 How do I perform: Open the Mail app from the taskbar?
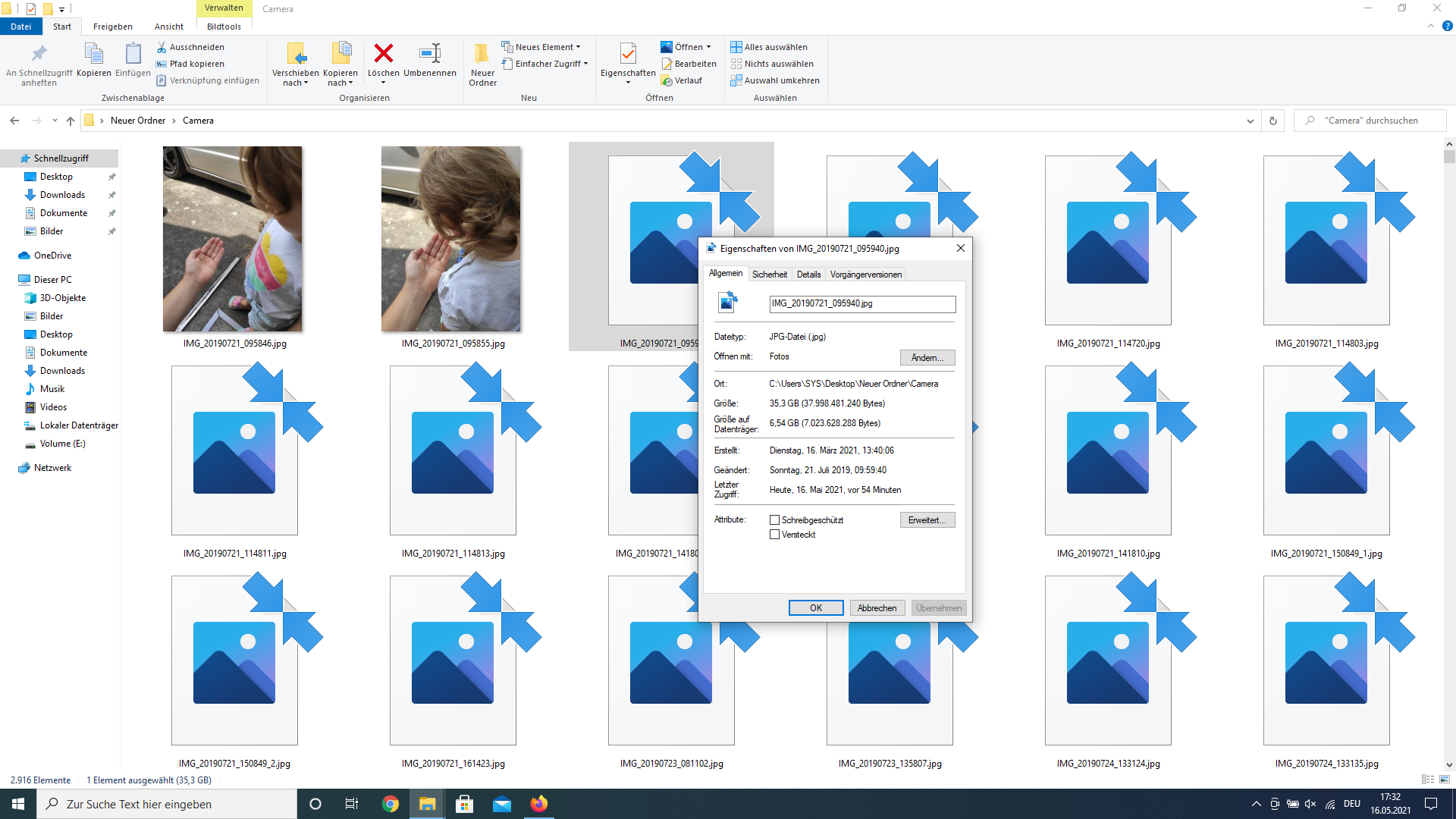coord(502,804)
